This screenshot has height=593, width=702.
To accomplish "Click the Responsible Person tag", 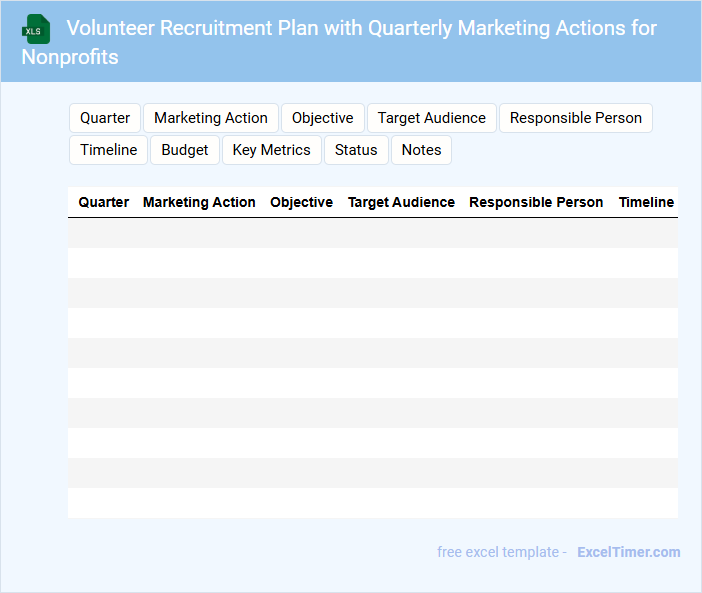I will (576, 118).
